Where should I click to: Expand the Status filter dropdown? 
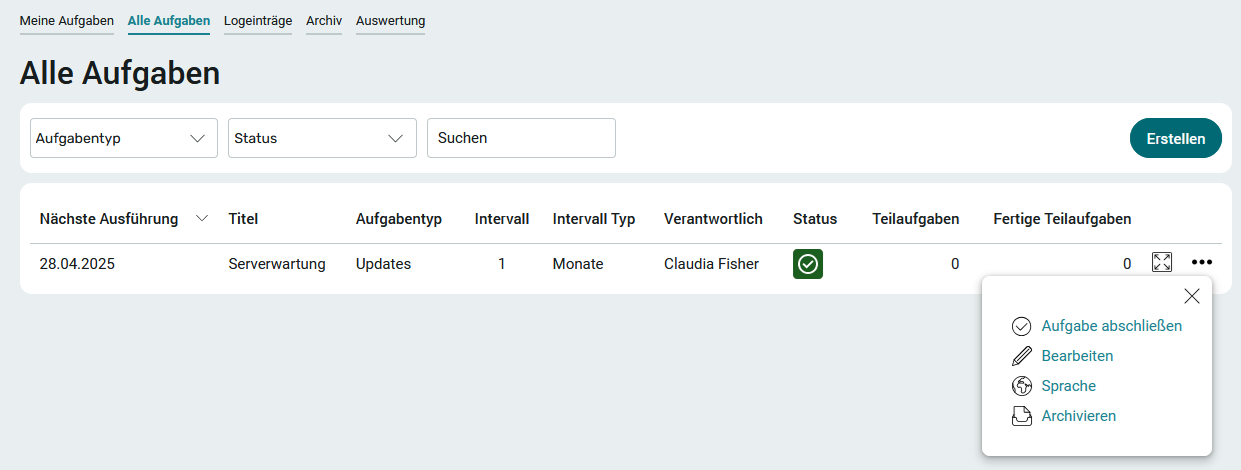point(322,138)
